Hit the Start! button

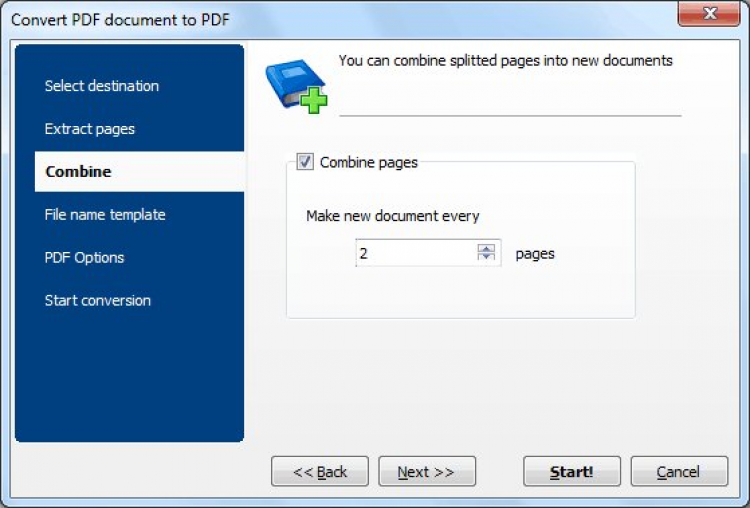[571, 472]
